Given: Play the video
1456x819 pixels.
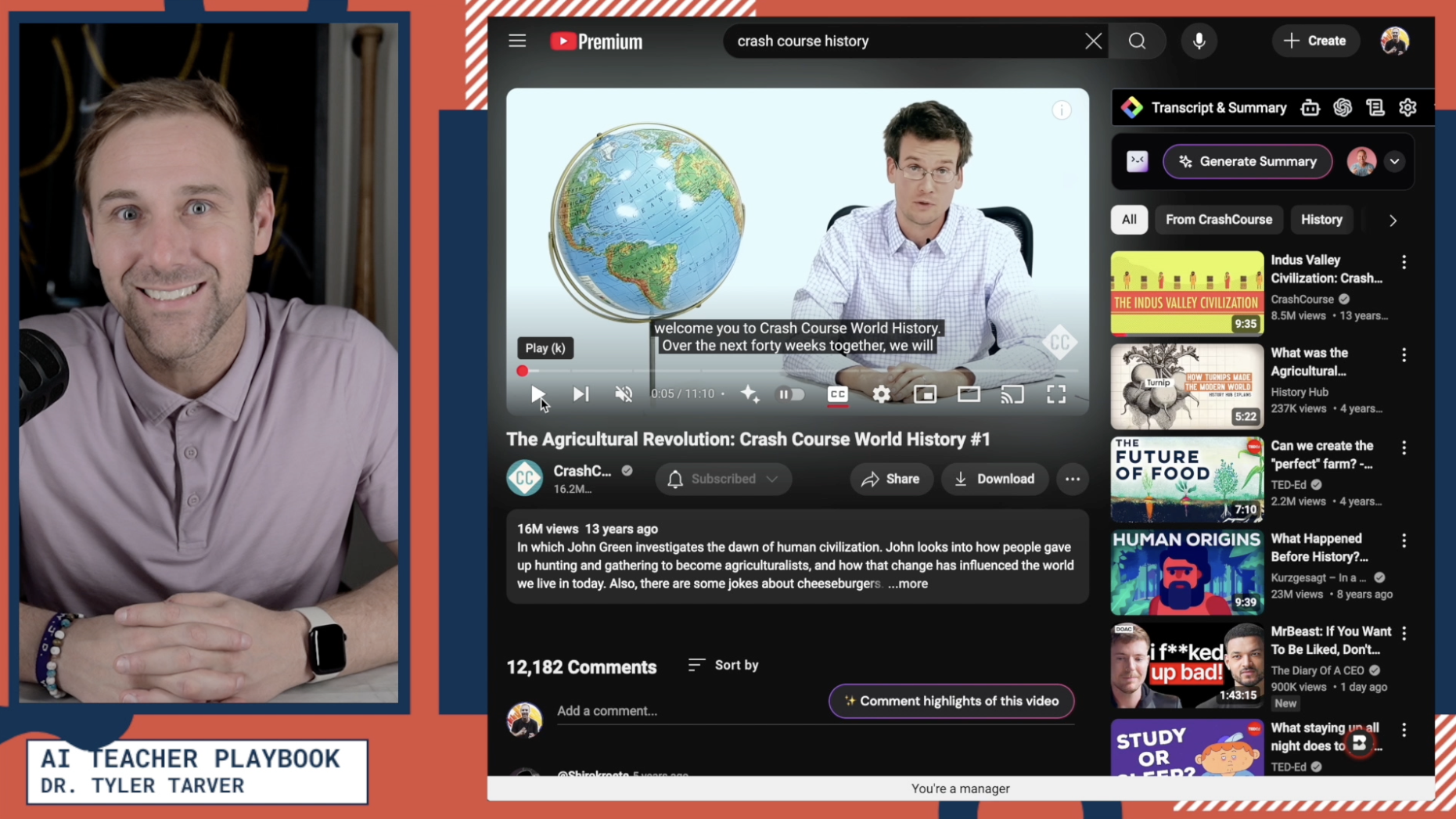Looking at the screenshot, I should coord(537,394).
